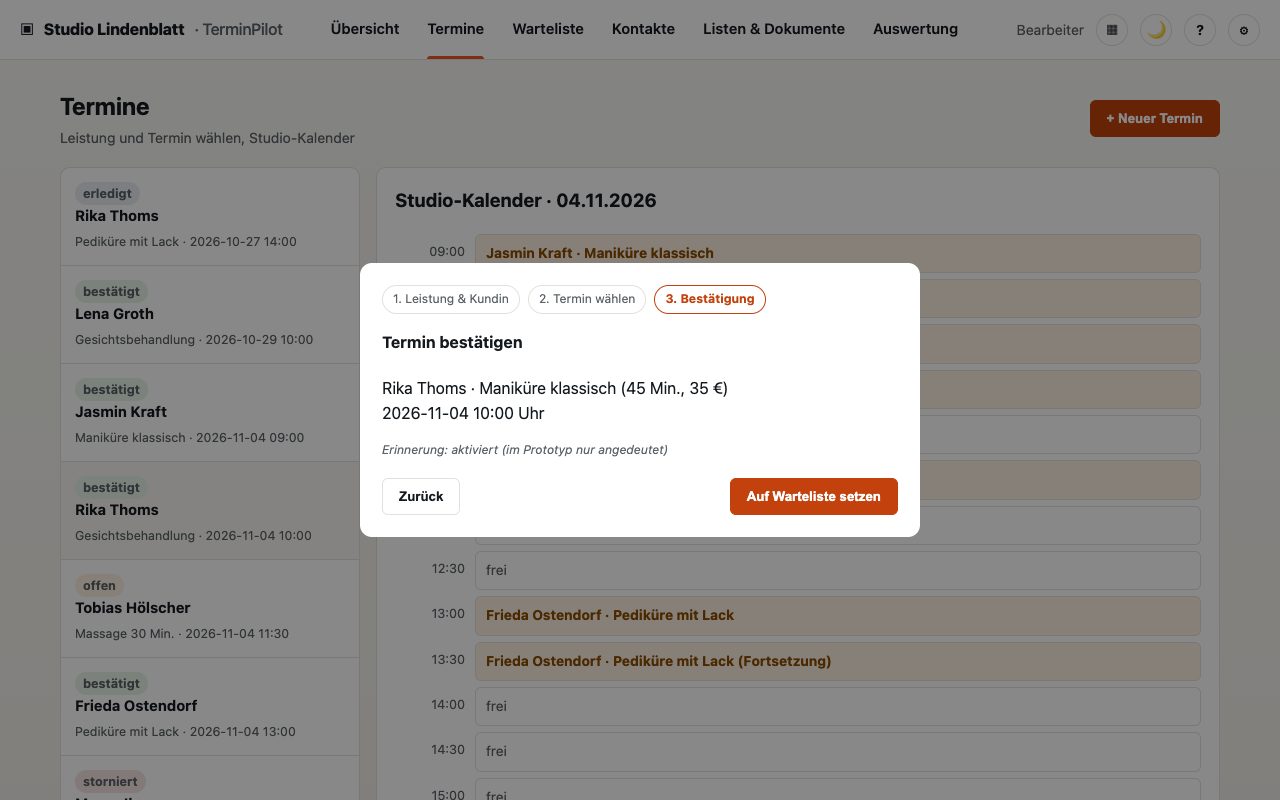This screenshot has height=800, width=1280.
Task: Select the free 14:00 calendar slot
Action: click(x=838, y=706)
